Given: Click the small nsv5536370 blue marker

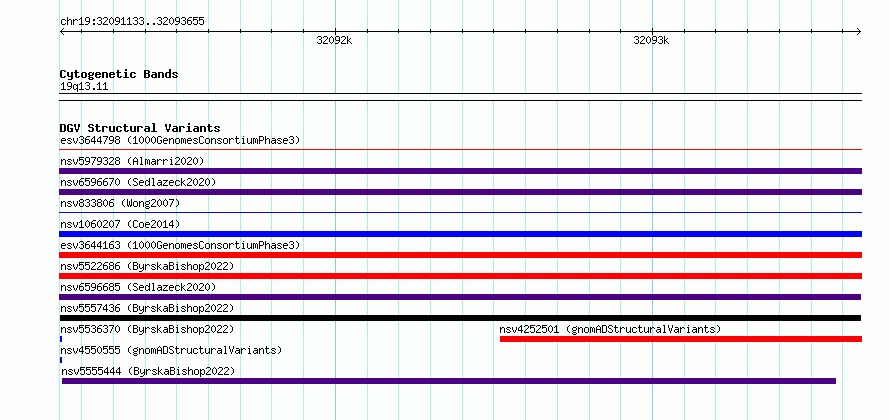Looking at the screenshot, I should (61, 339).
